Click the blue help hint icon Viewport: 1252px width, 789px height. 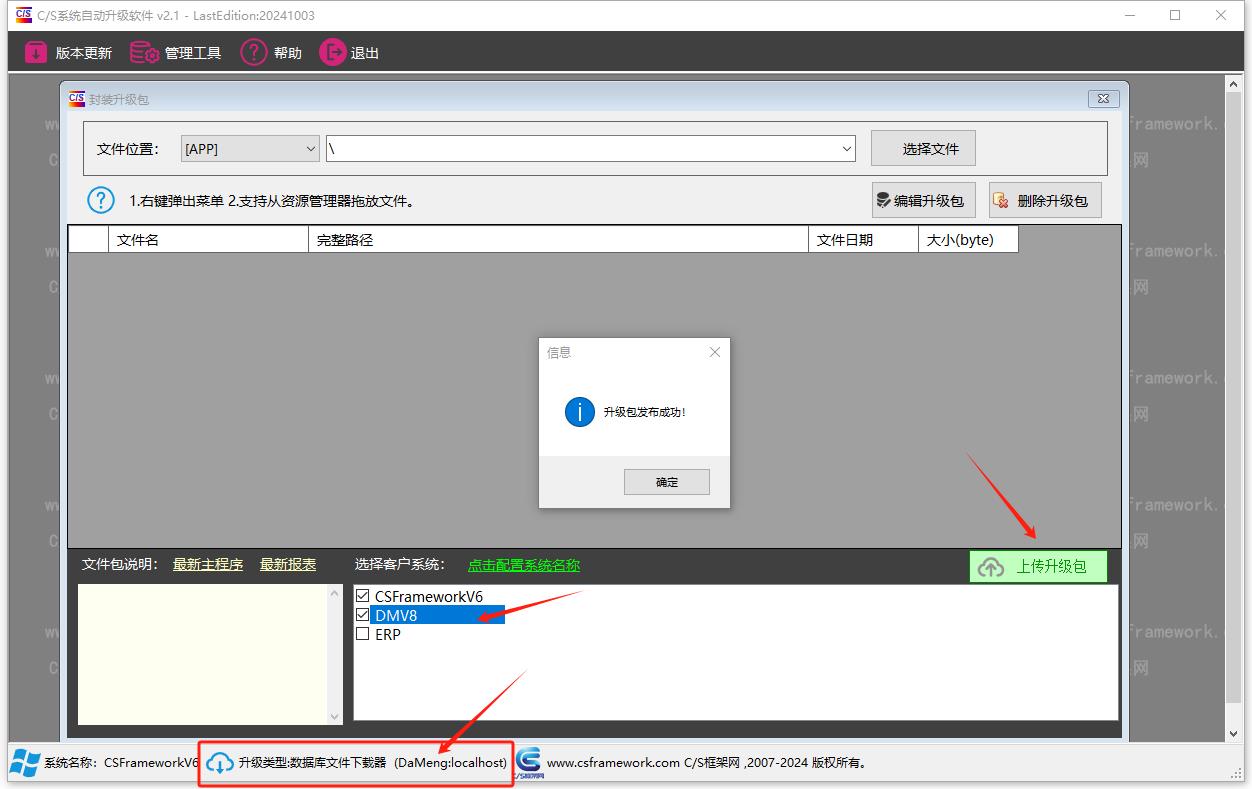101,200
